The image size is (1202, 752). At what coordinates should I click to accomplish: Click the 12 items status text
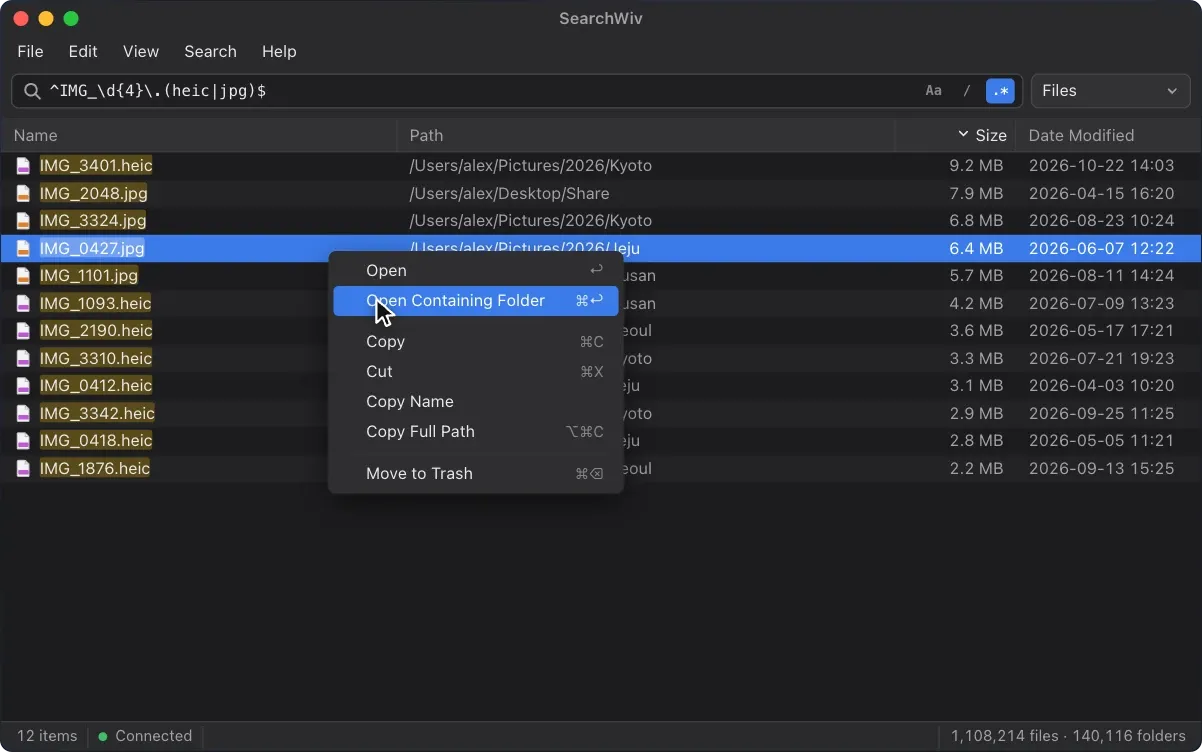(47, 736)
